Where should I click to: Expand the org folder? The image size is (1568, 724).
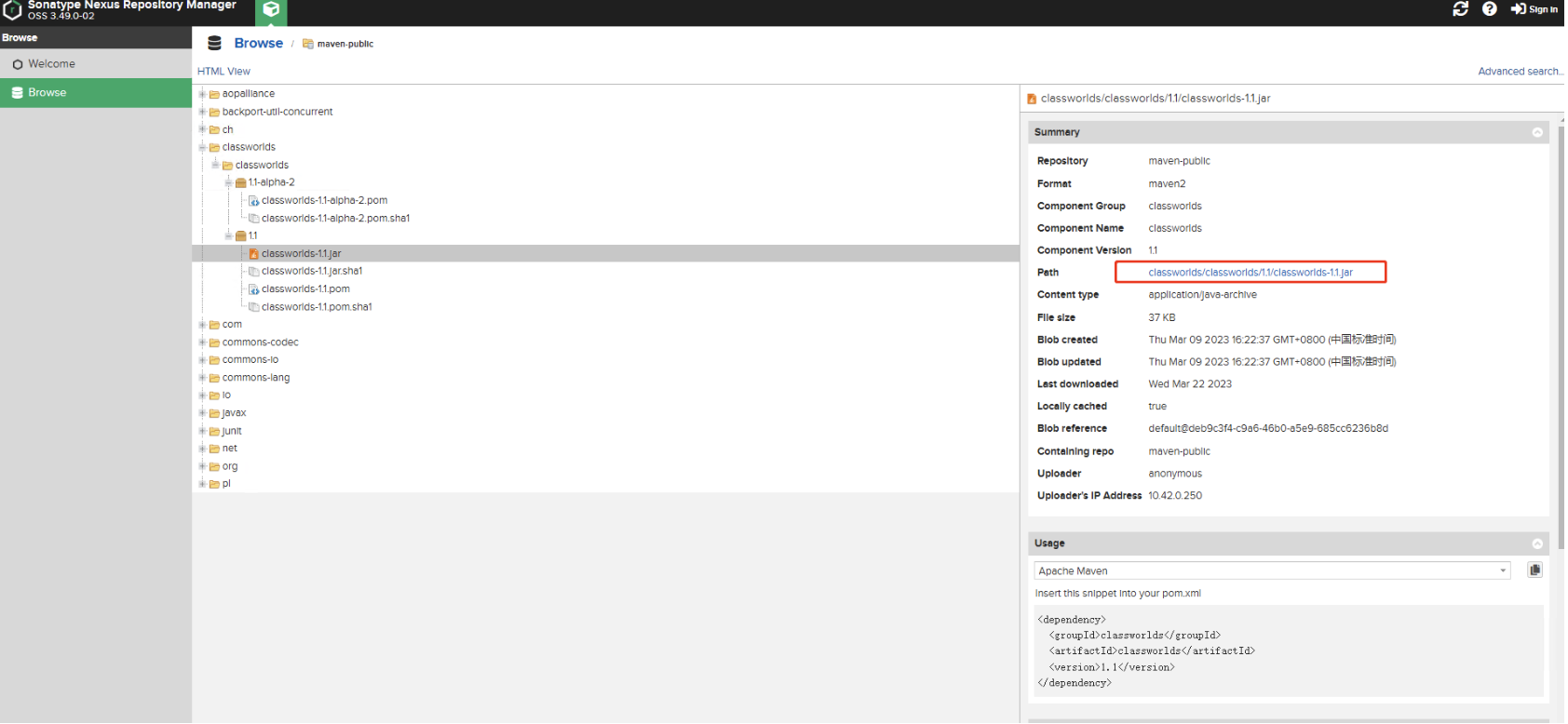(202, 466)
